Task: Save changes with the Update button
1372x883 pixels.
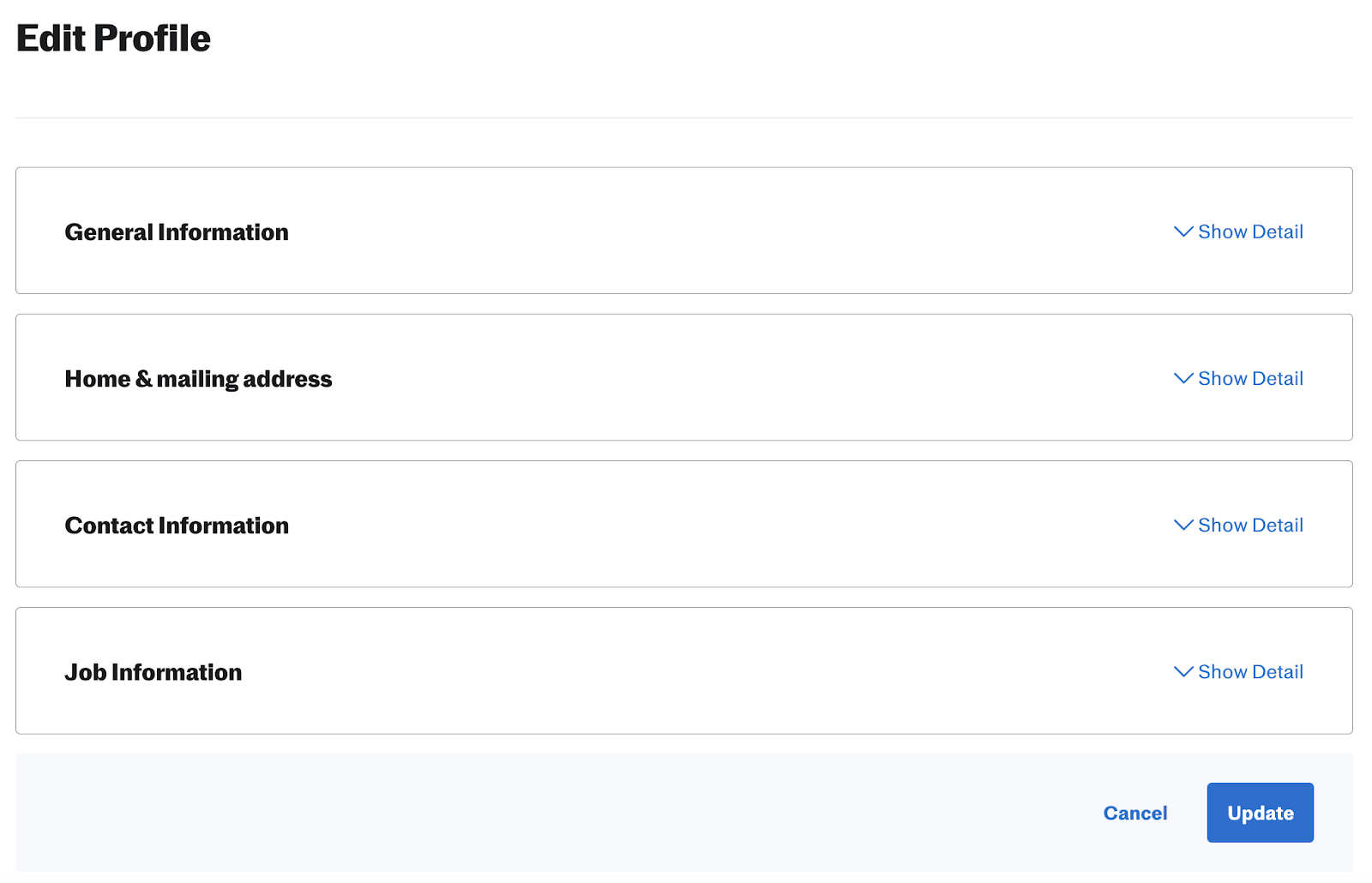Action: point(1261,813)
